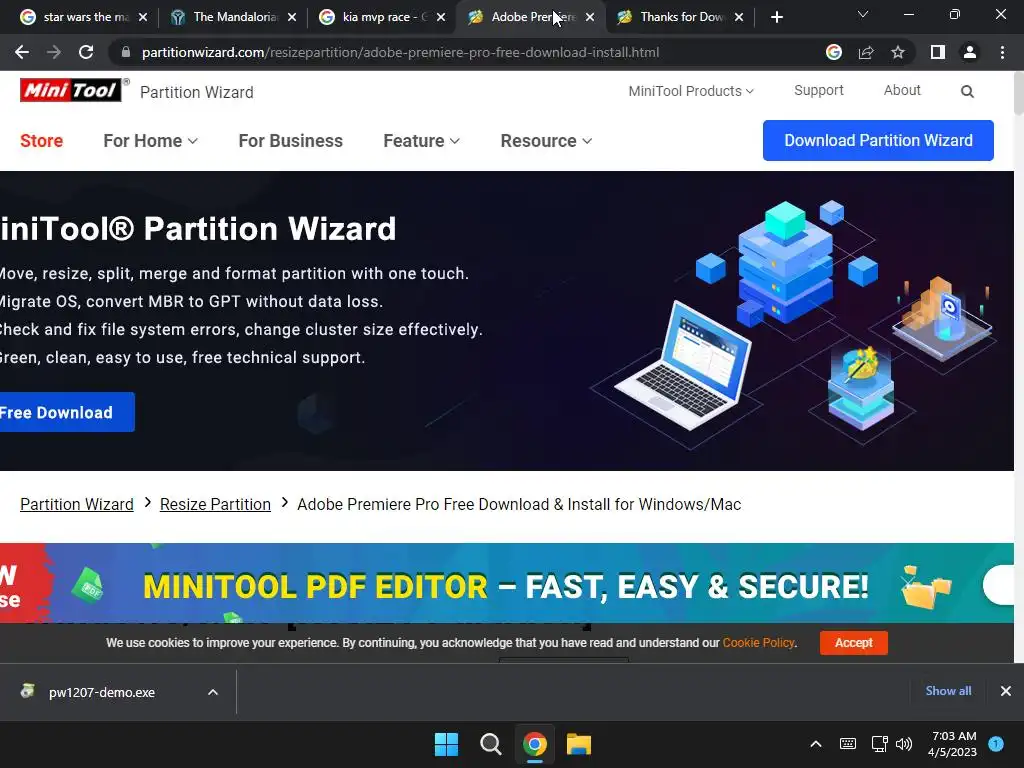Expand MiniTool Products dropdown
1024x768 pixels.
click(691, 91)
